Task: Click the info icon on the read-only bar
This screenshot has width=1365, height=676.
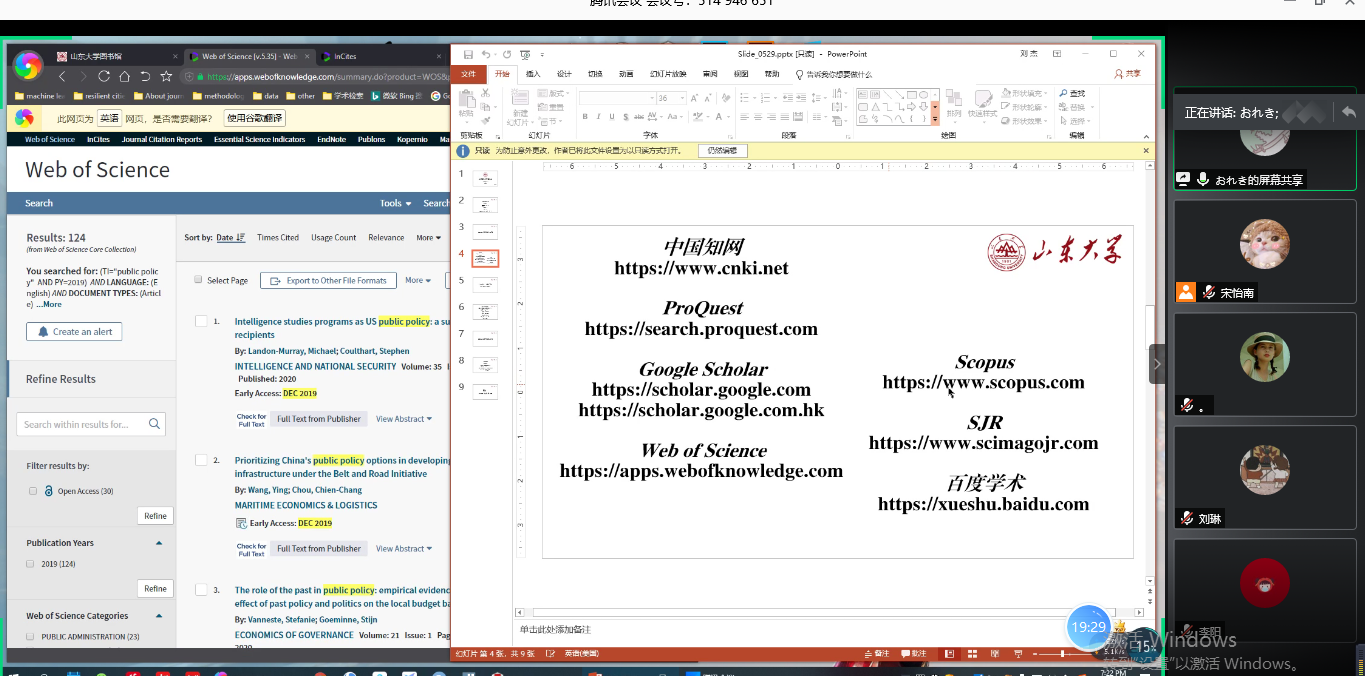Action: tap(463, 151)
